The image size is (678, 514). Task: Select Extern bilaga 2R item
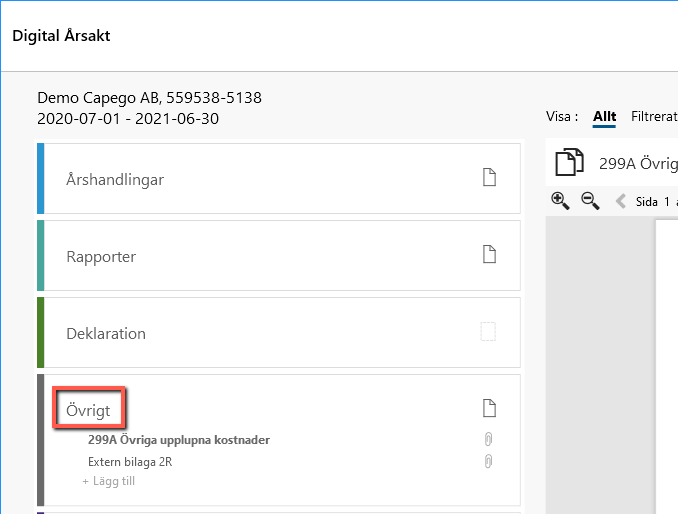click(x=130, y=462)
